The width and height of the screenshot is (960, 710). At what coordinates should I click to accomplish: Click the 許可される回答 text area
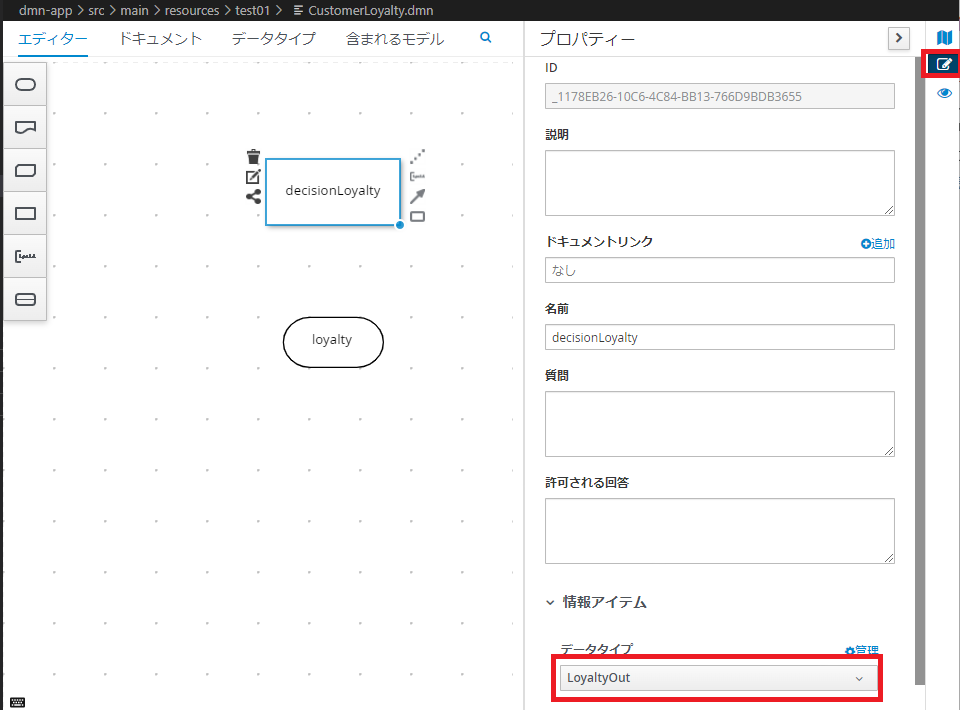pos(719,531)
